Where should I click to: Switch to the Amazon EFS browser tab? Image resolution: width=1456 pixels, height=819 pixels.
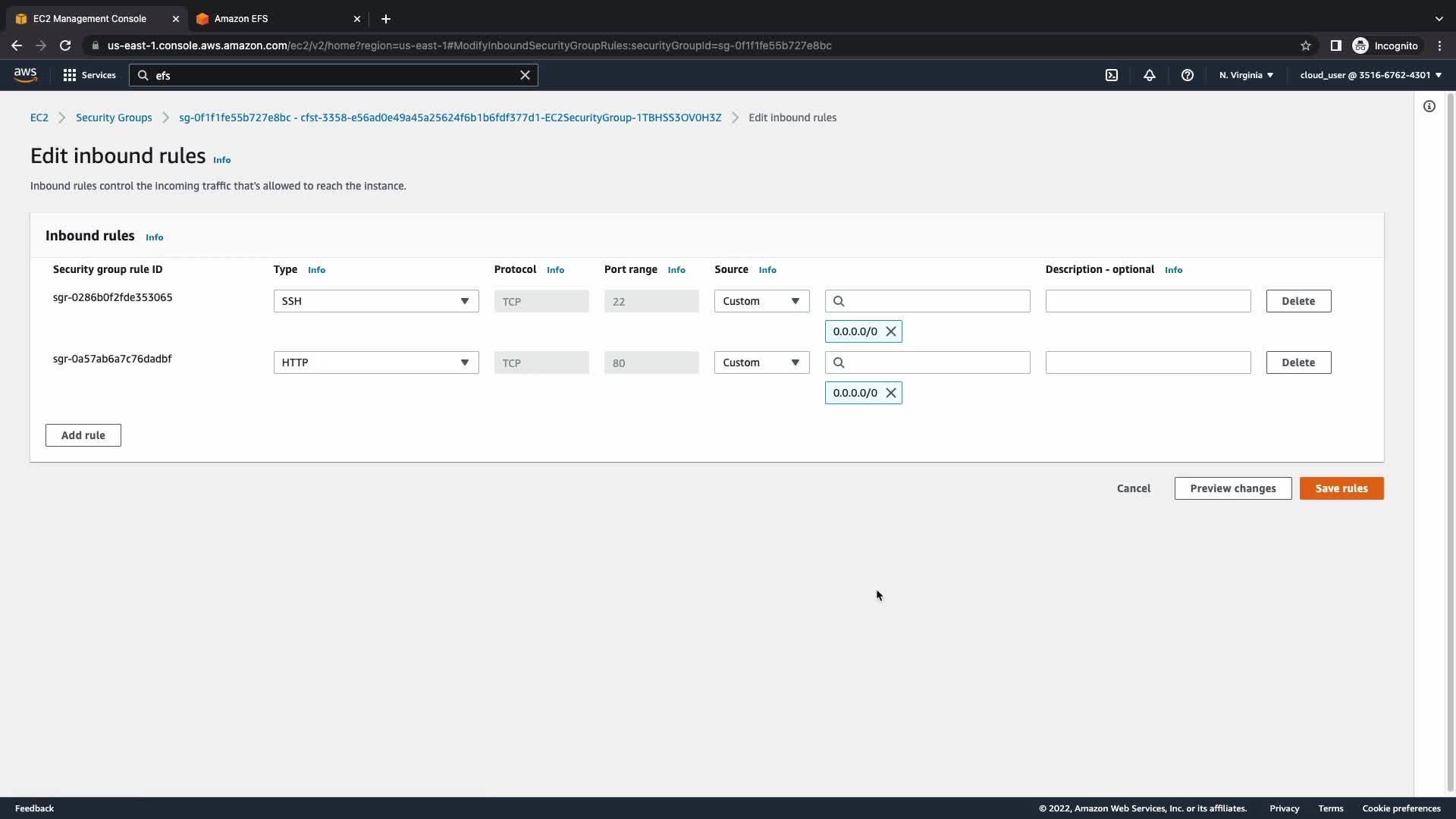click(273, 19)
